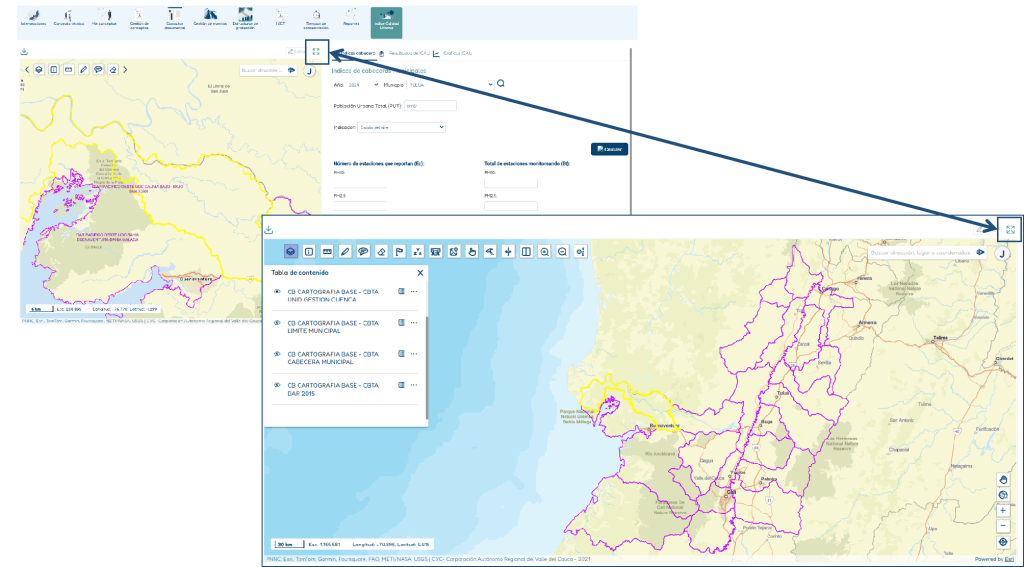Click the back-arrow navigation tool in large map toolbar
The height and width of the screenshot is (567, 1024).
pos(490,251)
